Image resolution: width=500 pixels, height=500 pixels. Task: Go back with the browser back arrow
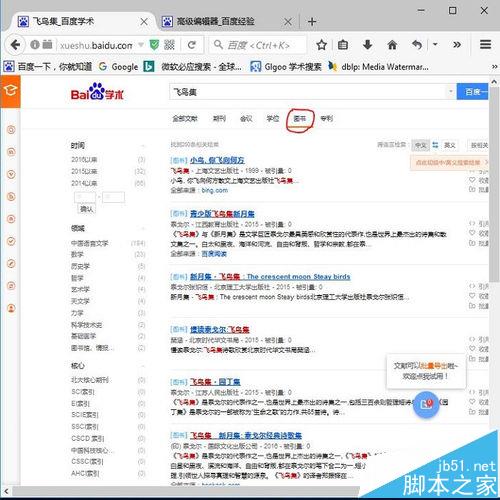click(x=15, y=45)
